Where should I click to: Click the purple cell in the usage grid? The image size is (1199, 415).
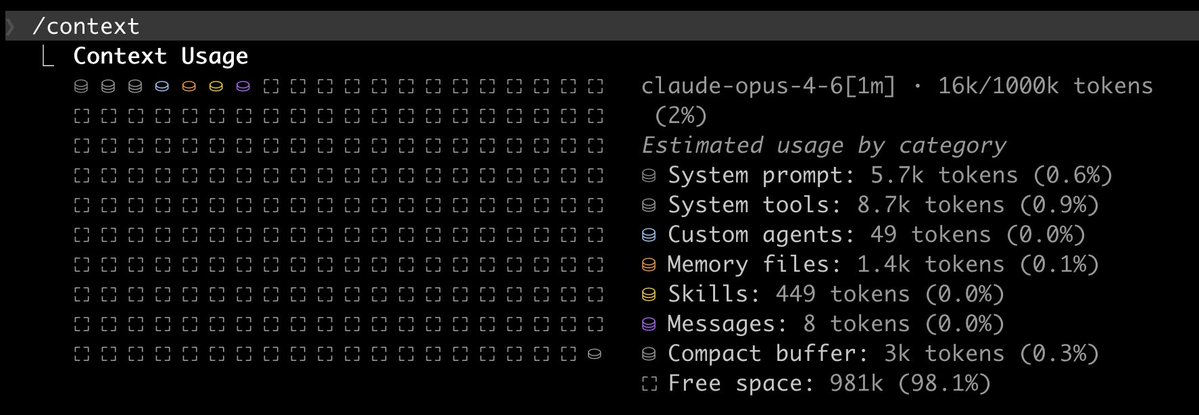point(243,87)
